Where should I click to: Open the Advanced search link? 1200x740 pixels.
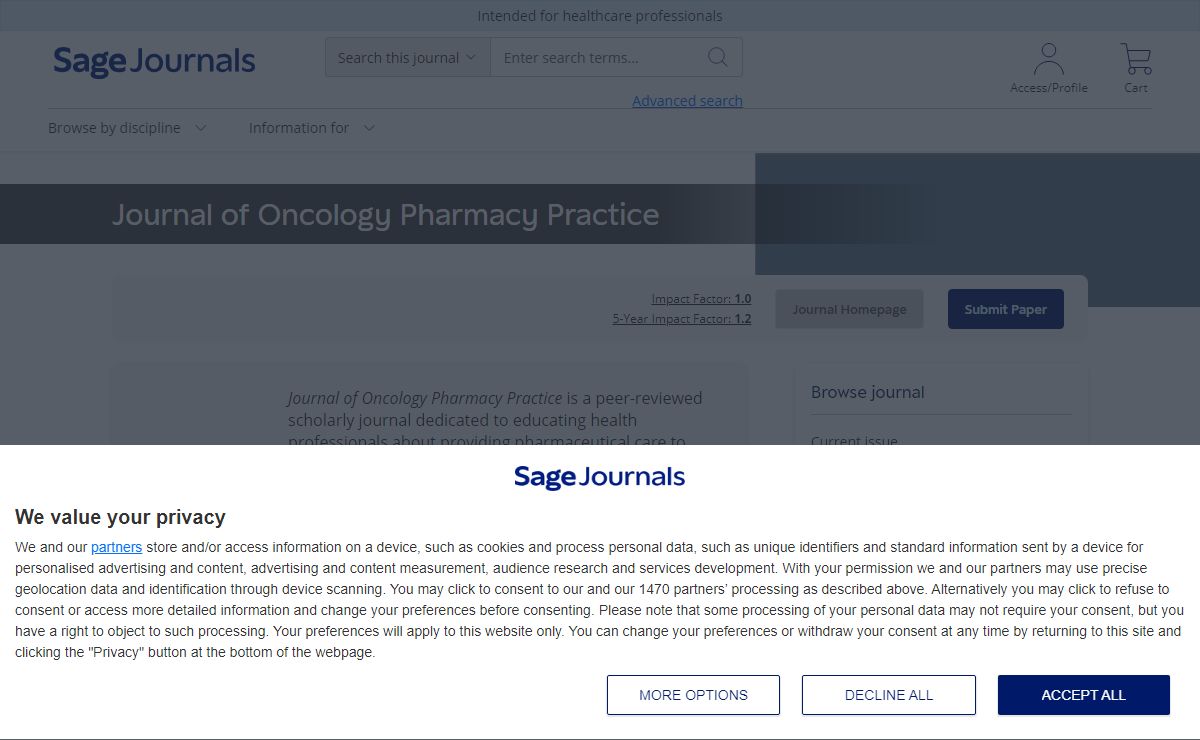(687, 101)
